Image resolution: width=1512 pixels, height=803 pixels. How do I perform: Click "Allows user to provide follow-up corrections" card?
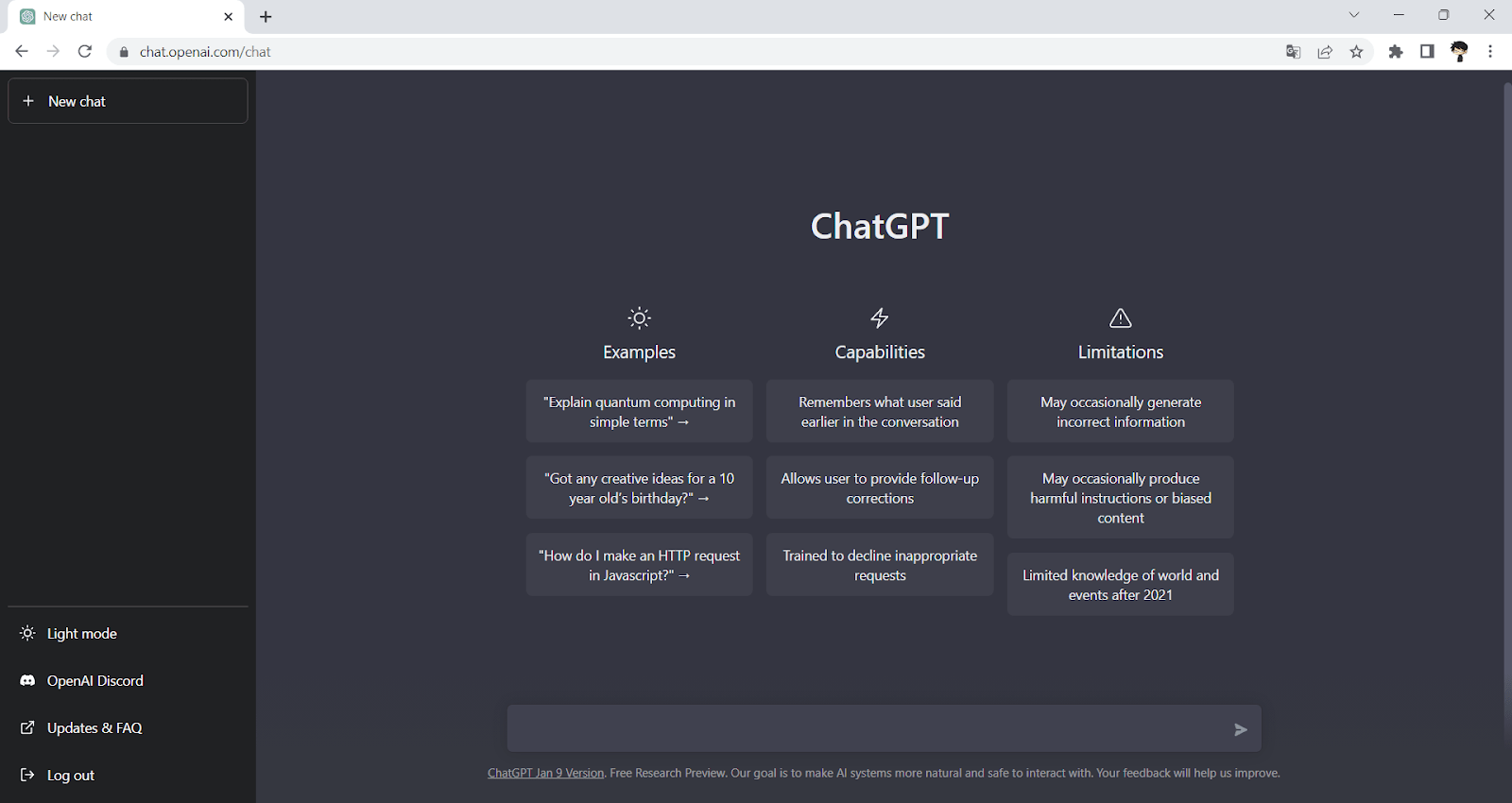[880, 487]
